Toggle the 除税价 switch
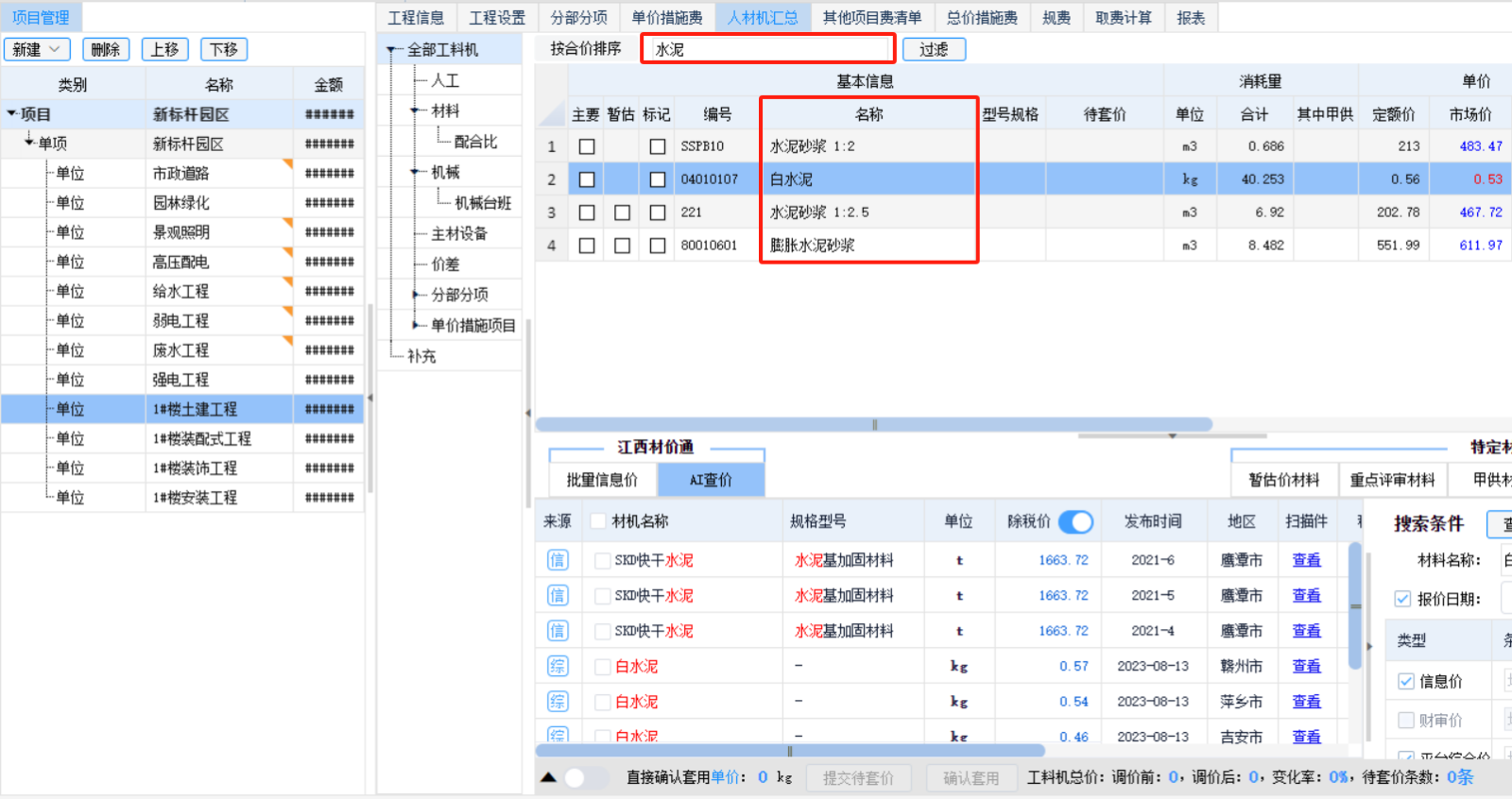 click(1075, 521)
